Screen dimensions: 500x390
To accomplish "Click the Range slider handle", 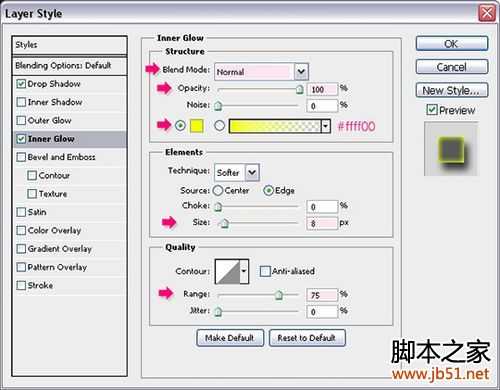I will 279,295.
